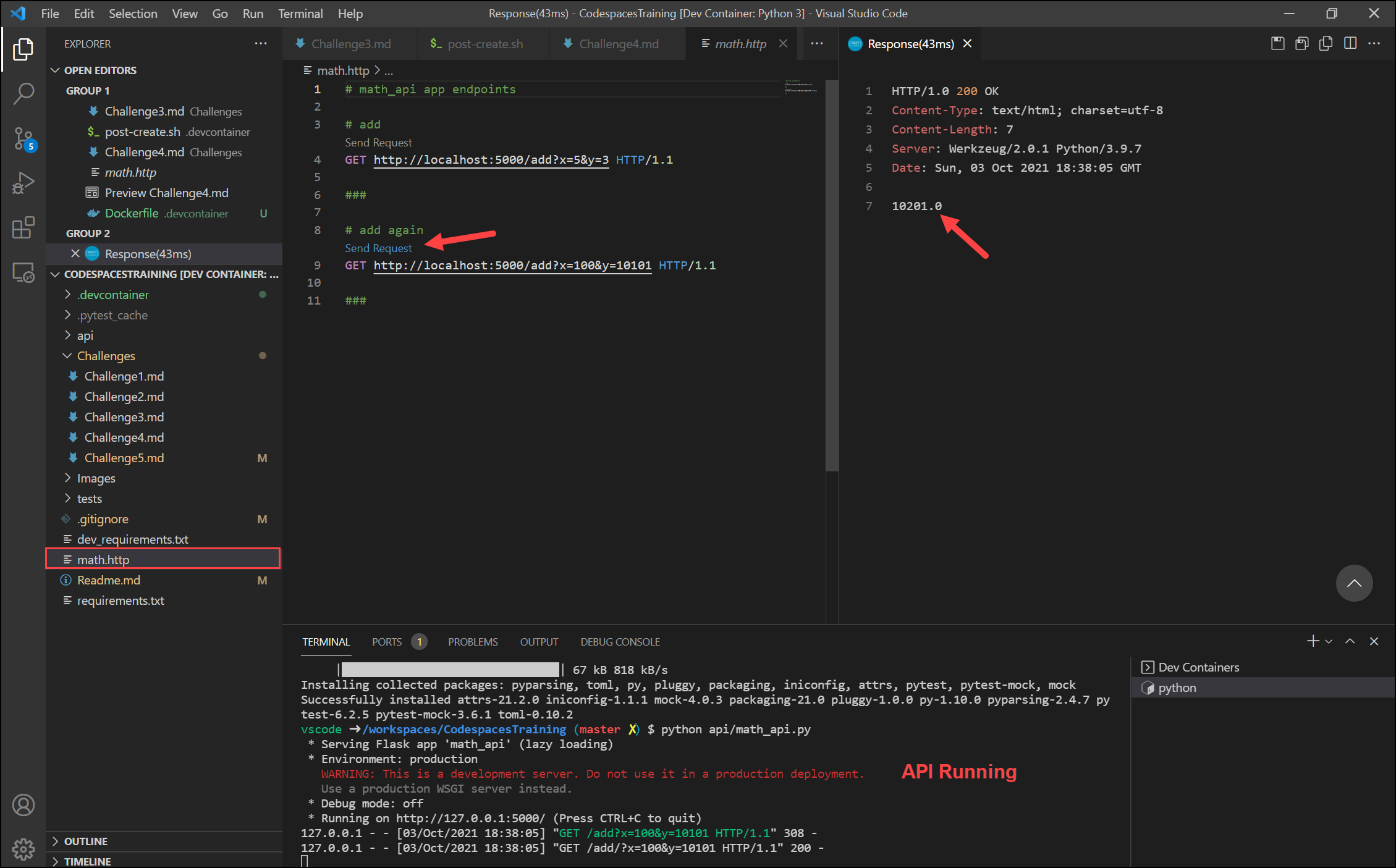The image size is (1396, 868).
Task: Open the terminal launch profile dropdown arrow
Action: [1329, 641]
